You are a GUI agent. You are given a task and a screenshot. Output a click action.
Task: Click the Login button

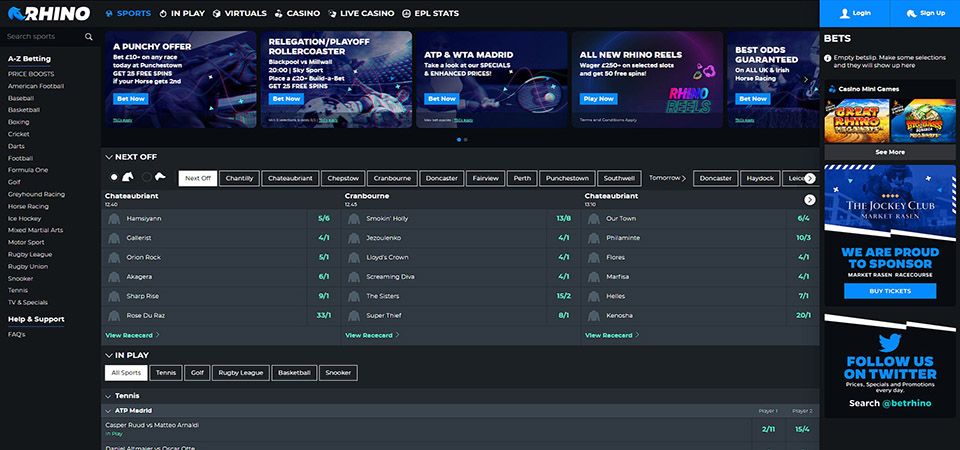coord(854,13)
